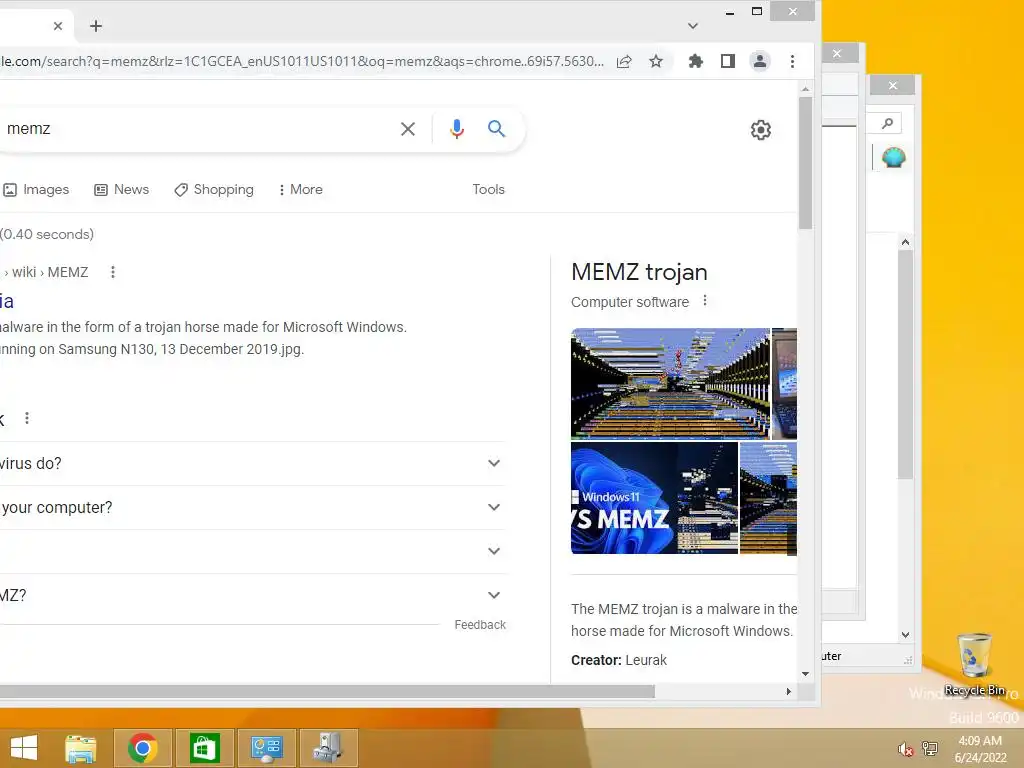
Task: Click the vertical scrollbar thumb in Chrome
Action: (x=805, y=162)
